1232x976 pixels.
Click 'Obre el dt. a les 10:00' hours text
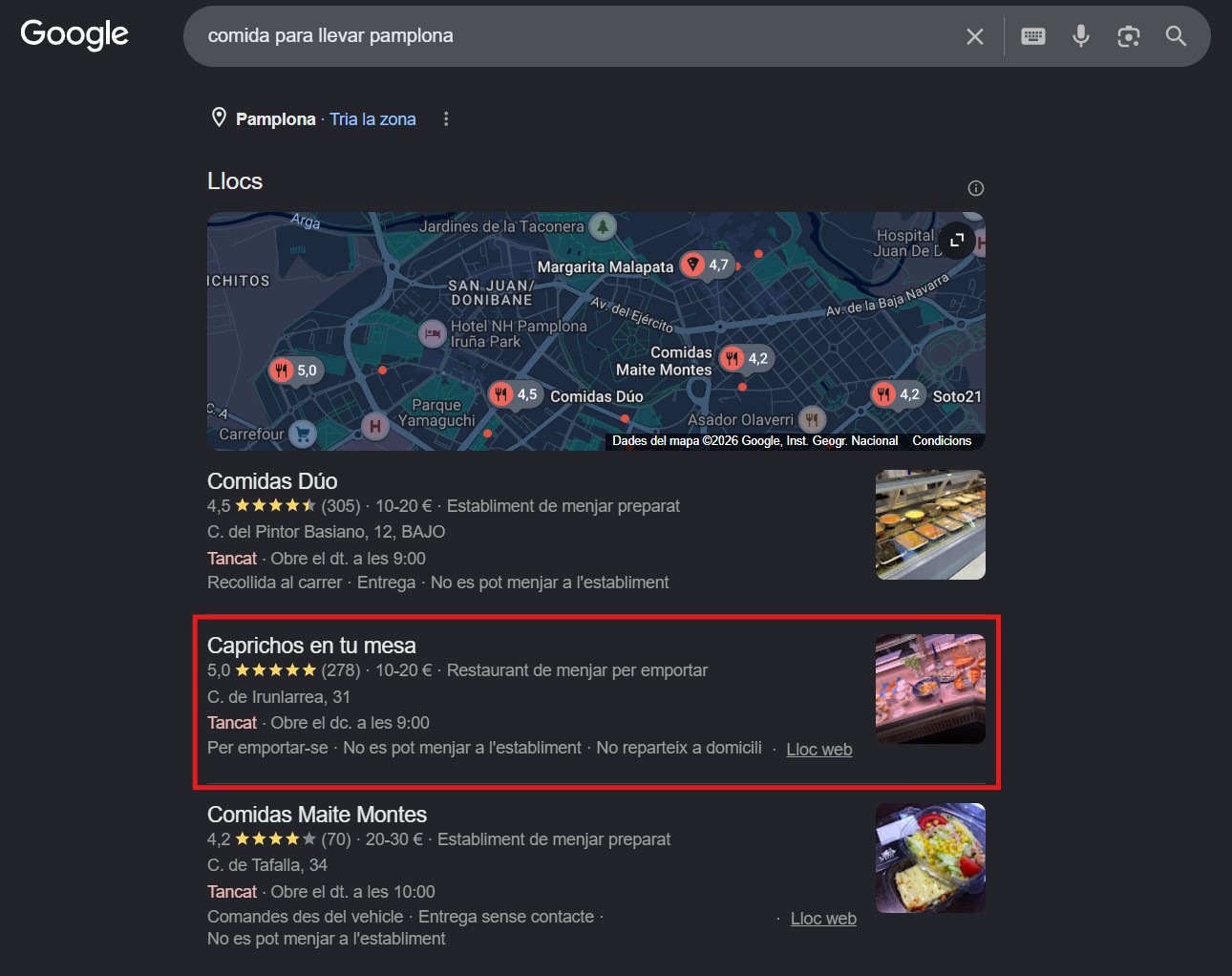(x=352, y=892)
